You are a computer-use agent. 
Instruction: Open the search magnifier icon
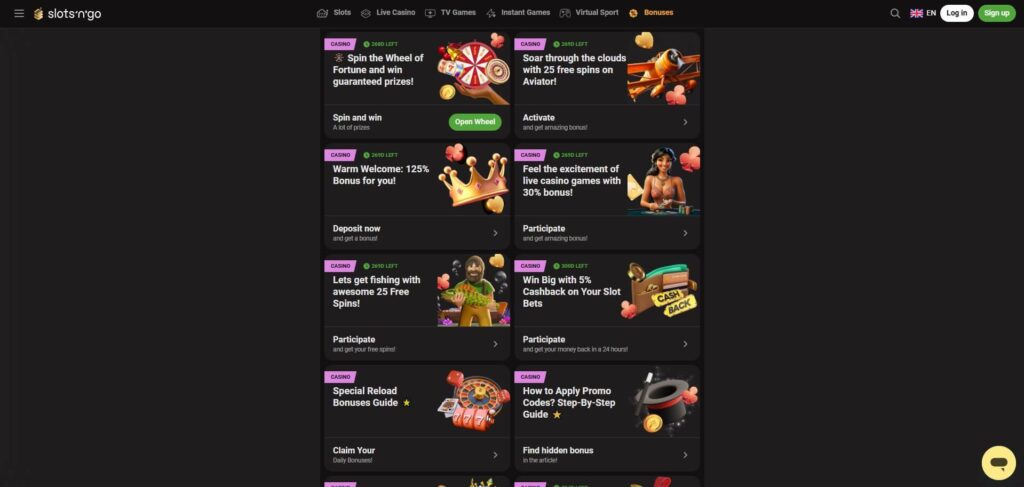pos(895,13)
